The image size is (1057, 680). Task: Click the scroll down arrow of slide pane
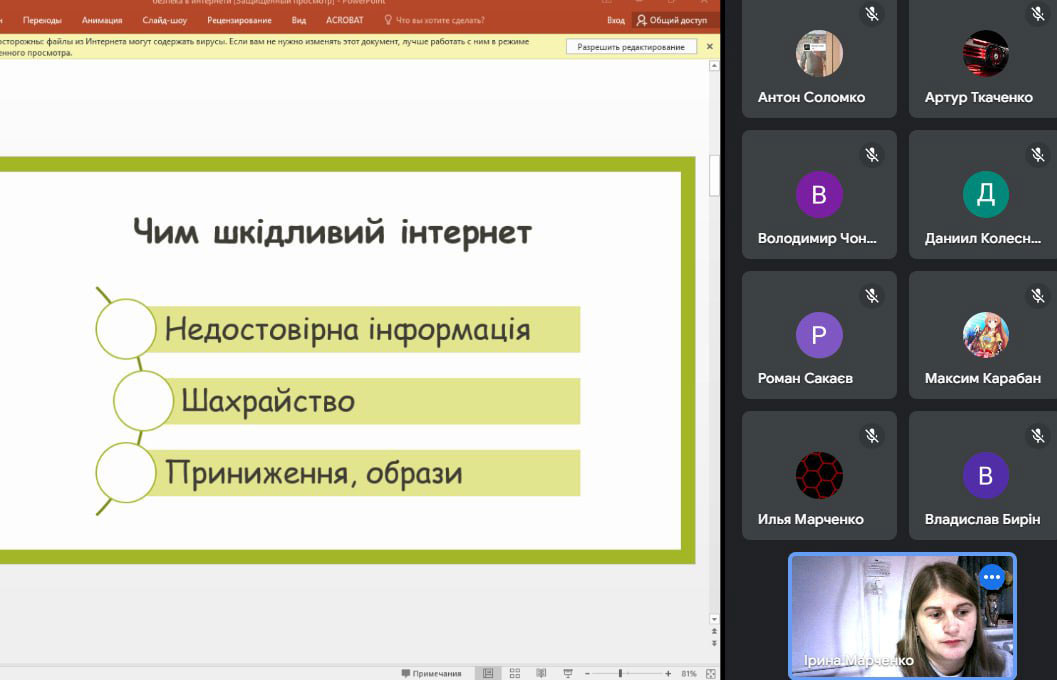click(714, 619)
